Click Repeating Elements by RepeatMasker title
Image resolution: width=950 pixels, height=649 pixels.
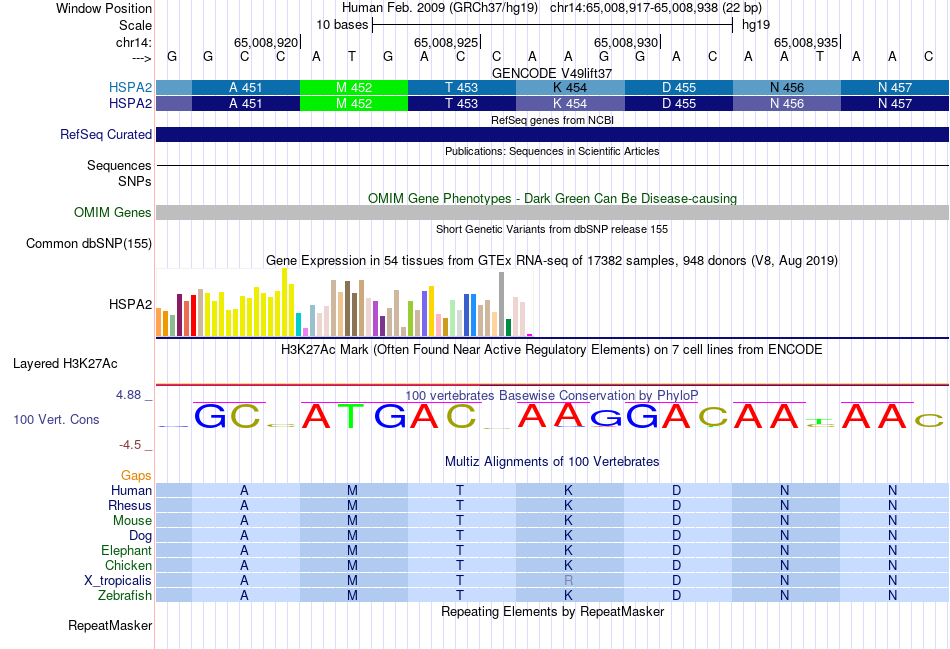click(x=552, y=611)
